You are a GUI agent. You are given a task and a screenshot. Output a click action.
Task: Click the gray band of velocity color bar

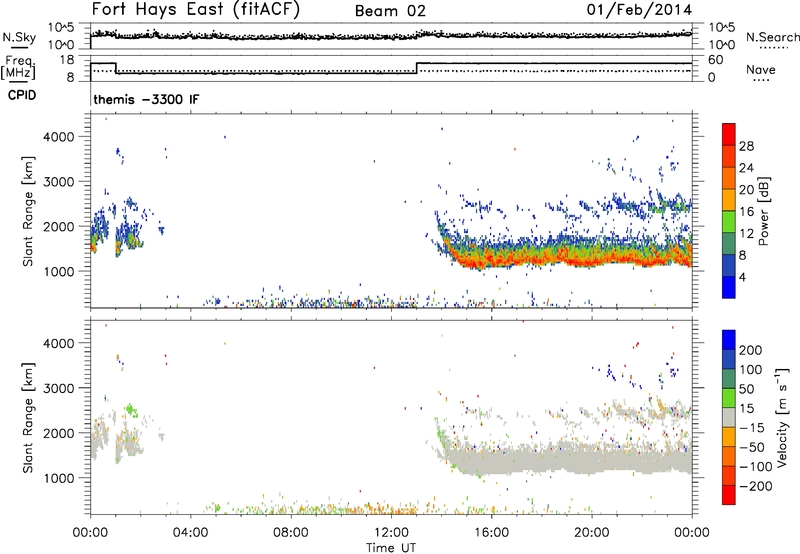click(729, 418)
